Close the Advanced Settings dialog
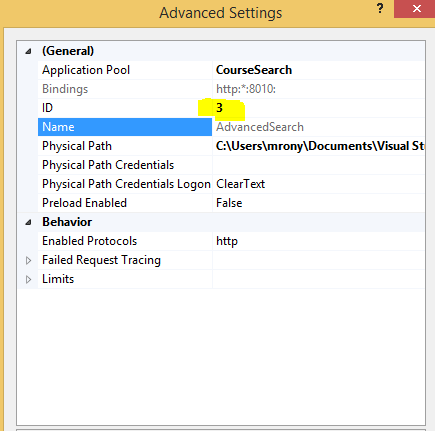Image resolution: width=435 pixels, height=431 pixels. pyautogui.click(x=416, y=9)
